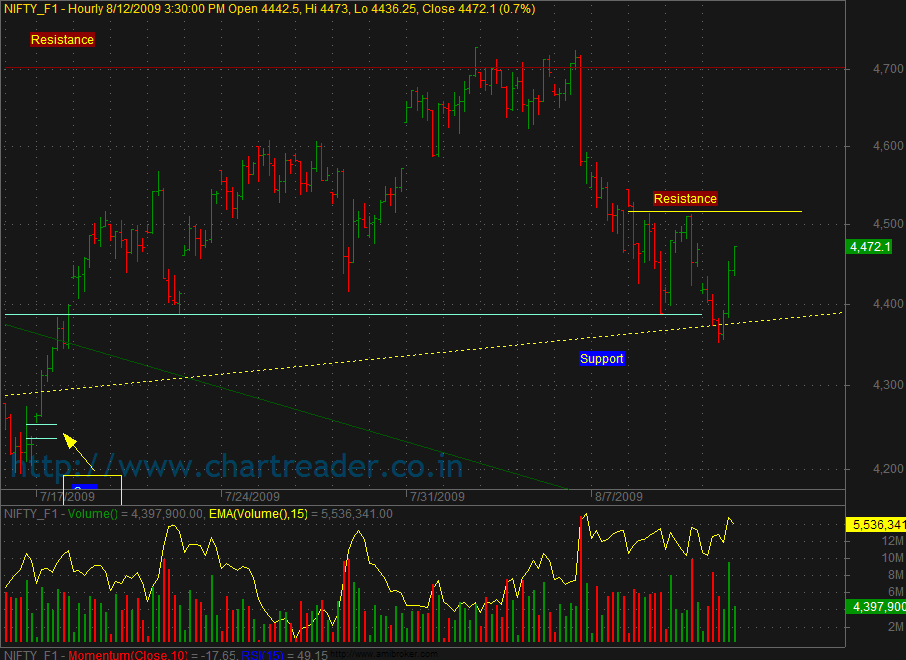Click the blue Support label

(602, 359)
